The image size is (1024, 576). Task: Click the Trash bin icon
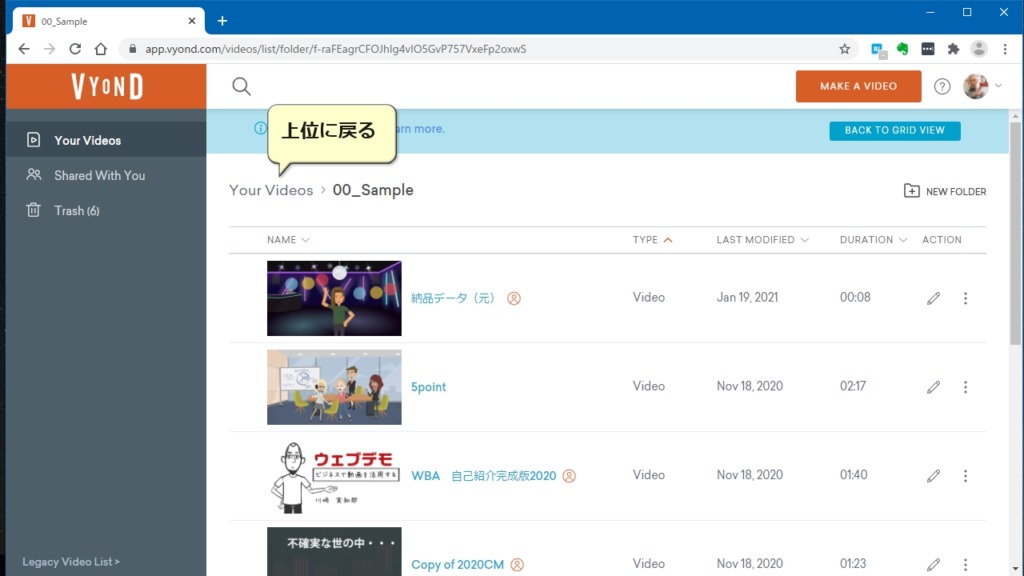point(33,210)
